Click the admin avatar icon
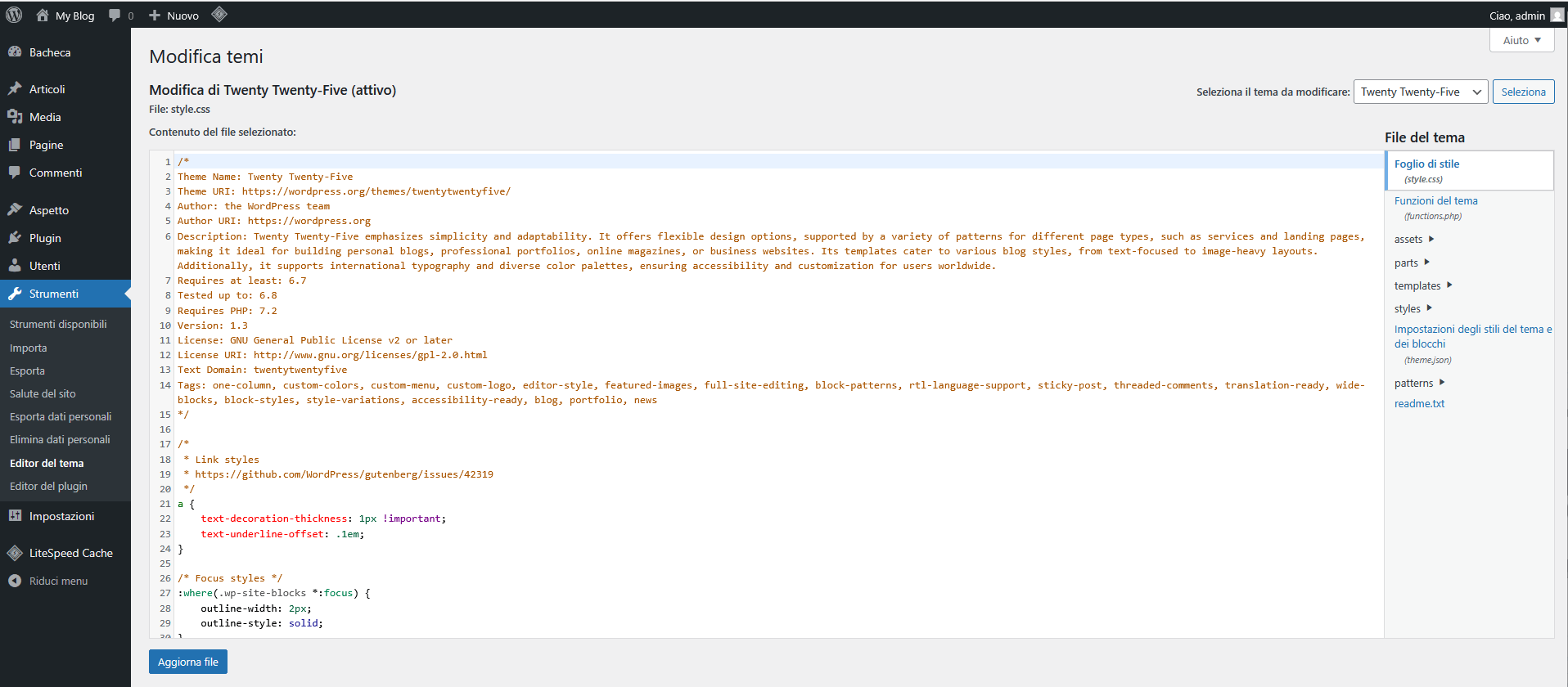The width and height of the screenshot is (1568, 687). tap(1557, 15)
